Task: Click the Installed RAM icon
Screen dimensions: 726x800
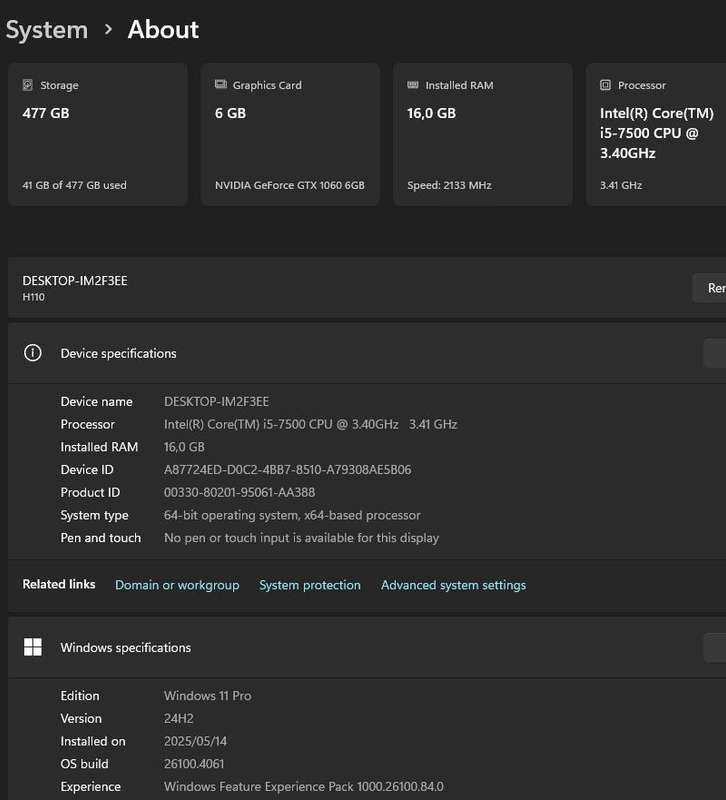Action: click(x=413, y=85)
